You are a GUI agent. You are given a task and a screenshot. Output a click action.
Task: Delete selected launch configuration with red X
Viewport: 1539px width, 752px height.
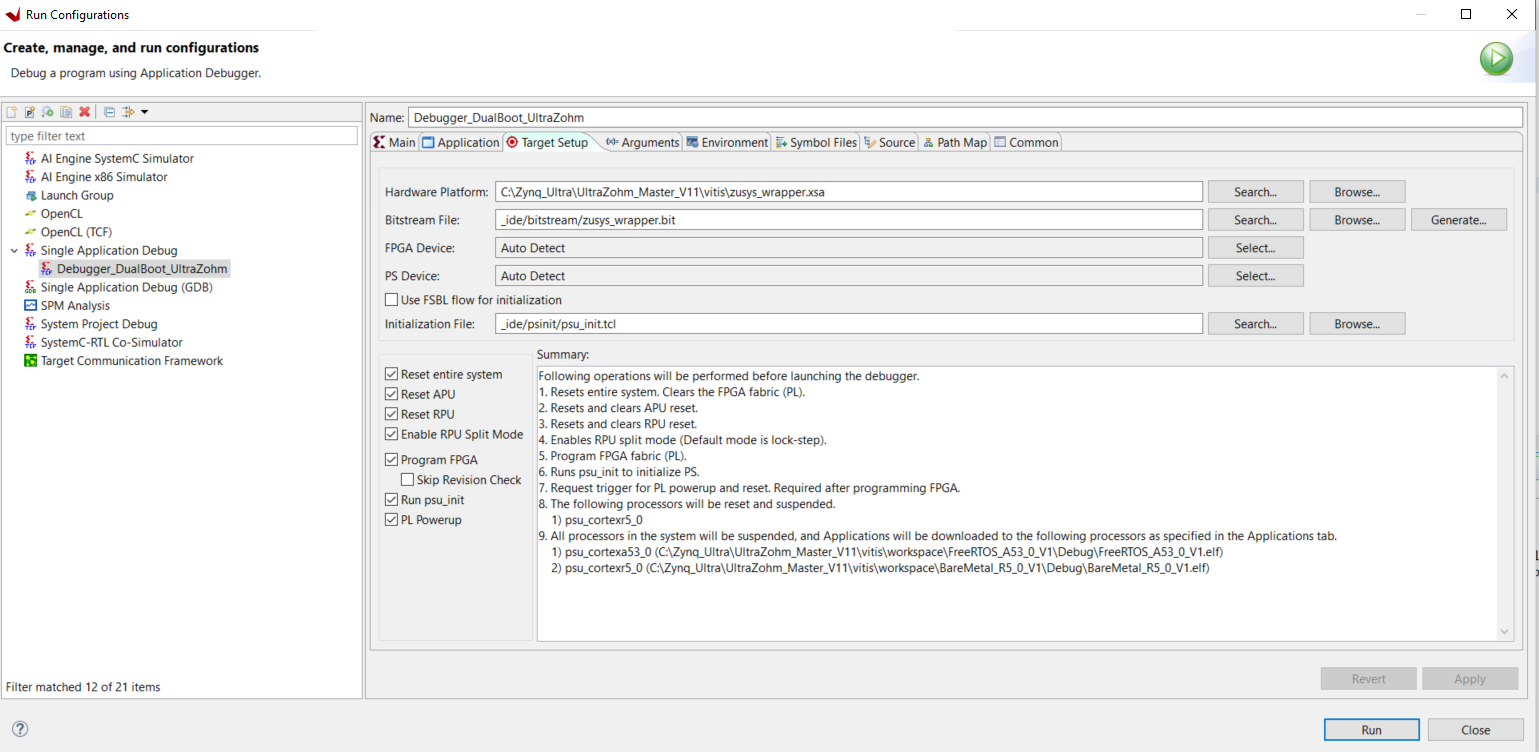[85, 112]
